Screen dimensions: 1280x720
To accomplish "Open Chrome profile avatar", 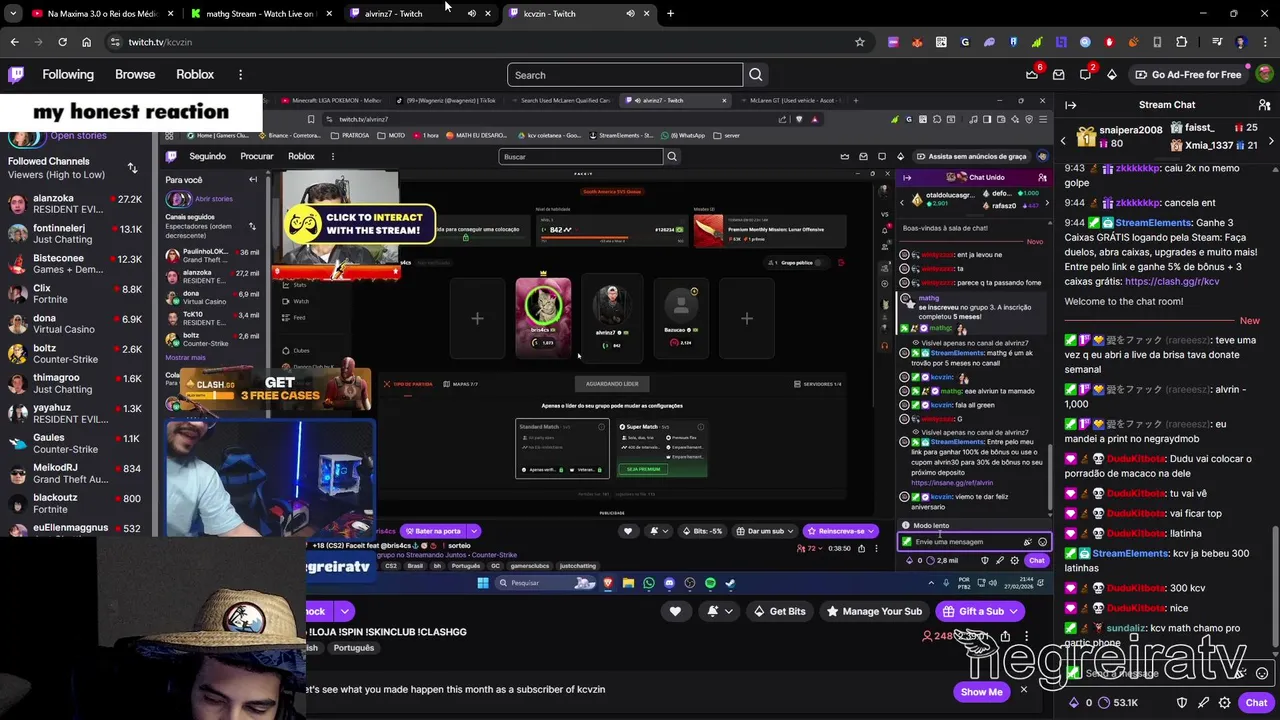I will 1241,42.
